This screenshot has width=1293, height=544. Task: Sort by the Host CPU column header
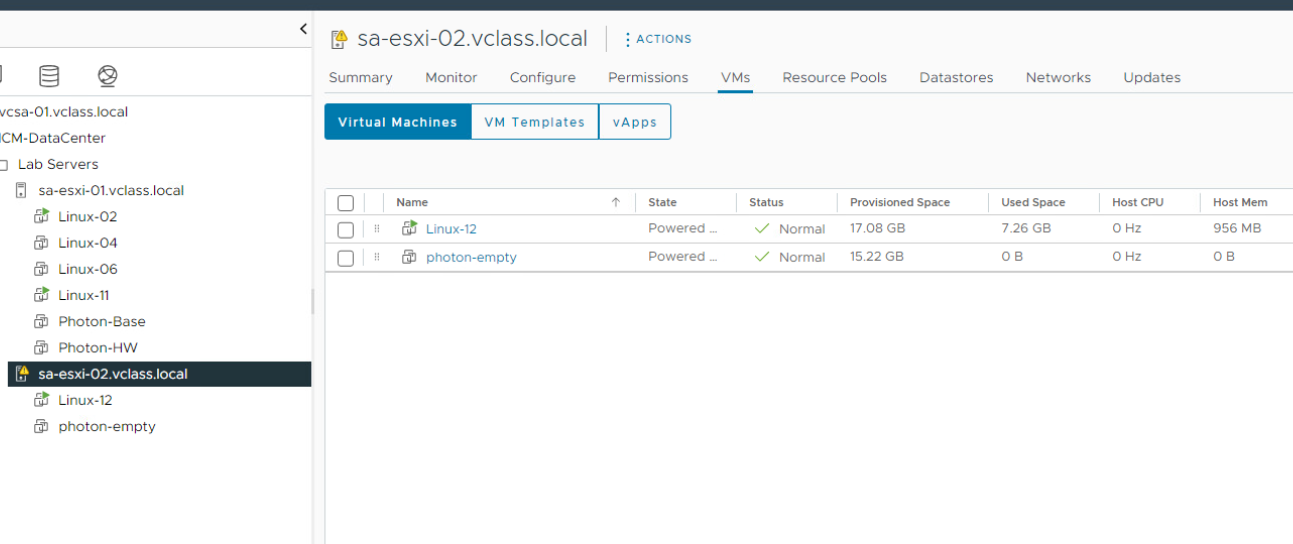(x=1138, y=202)
